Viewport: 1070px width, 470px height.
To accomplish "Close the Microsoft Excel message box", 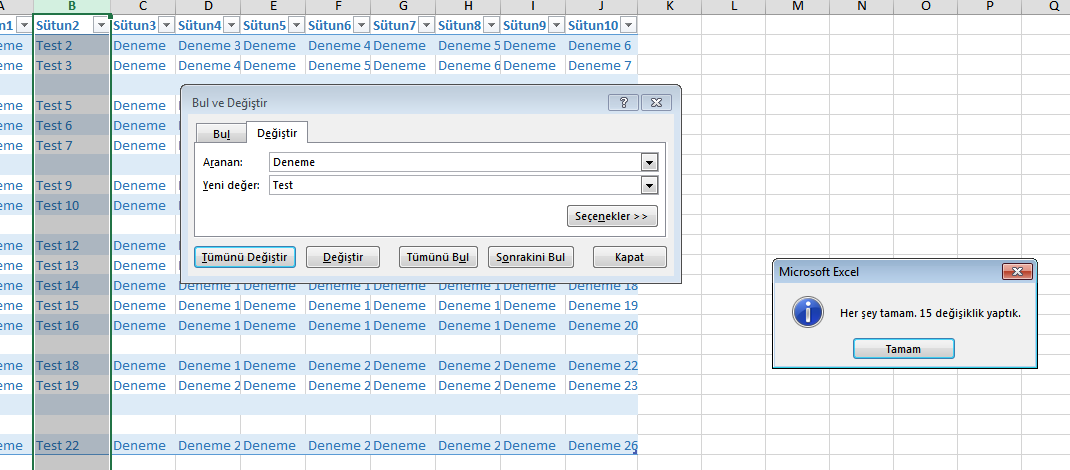I will [1017, 272].
